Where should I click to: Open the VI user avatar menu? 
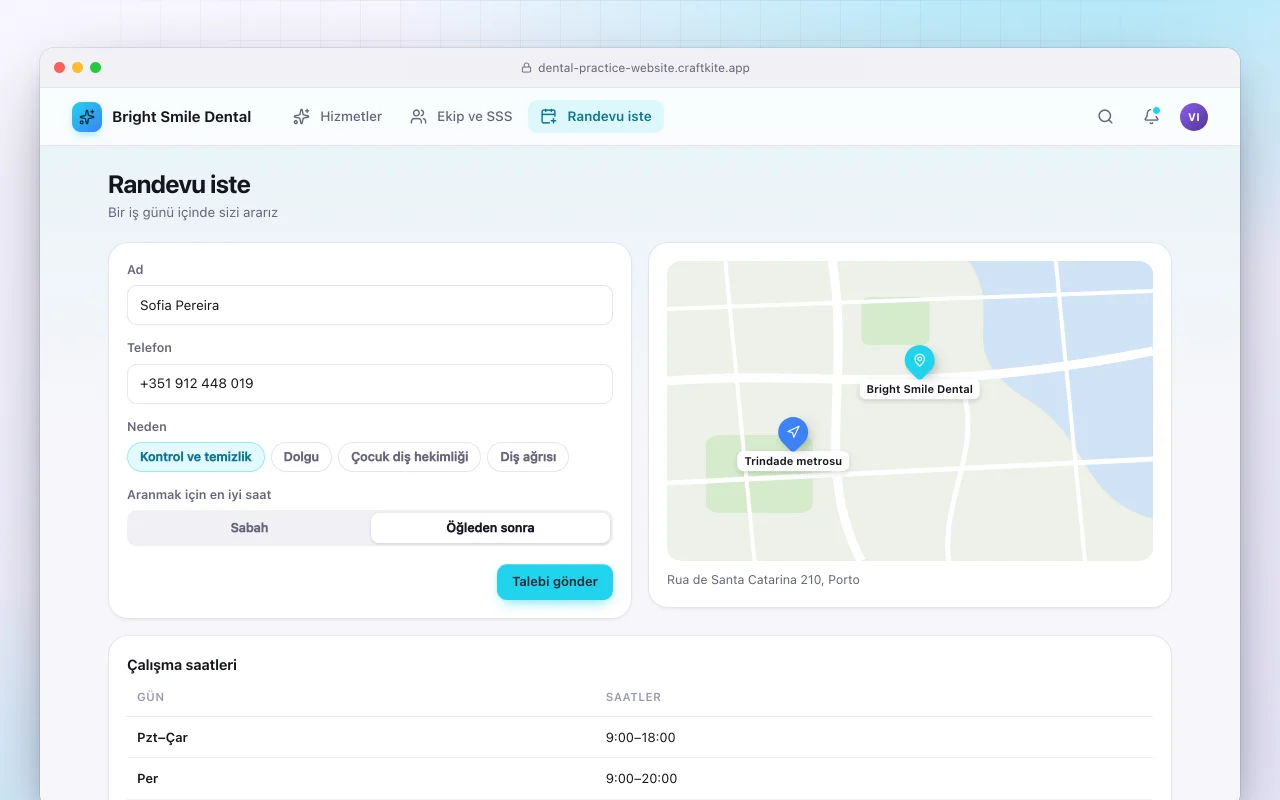[1193, 117]
